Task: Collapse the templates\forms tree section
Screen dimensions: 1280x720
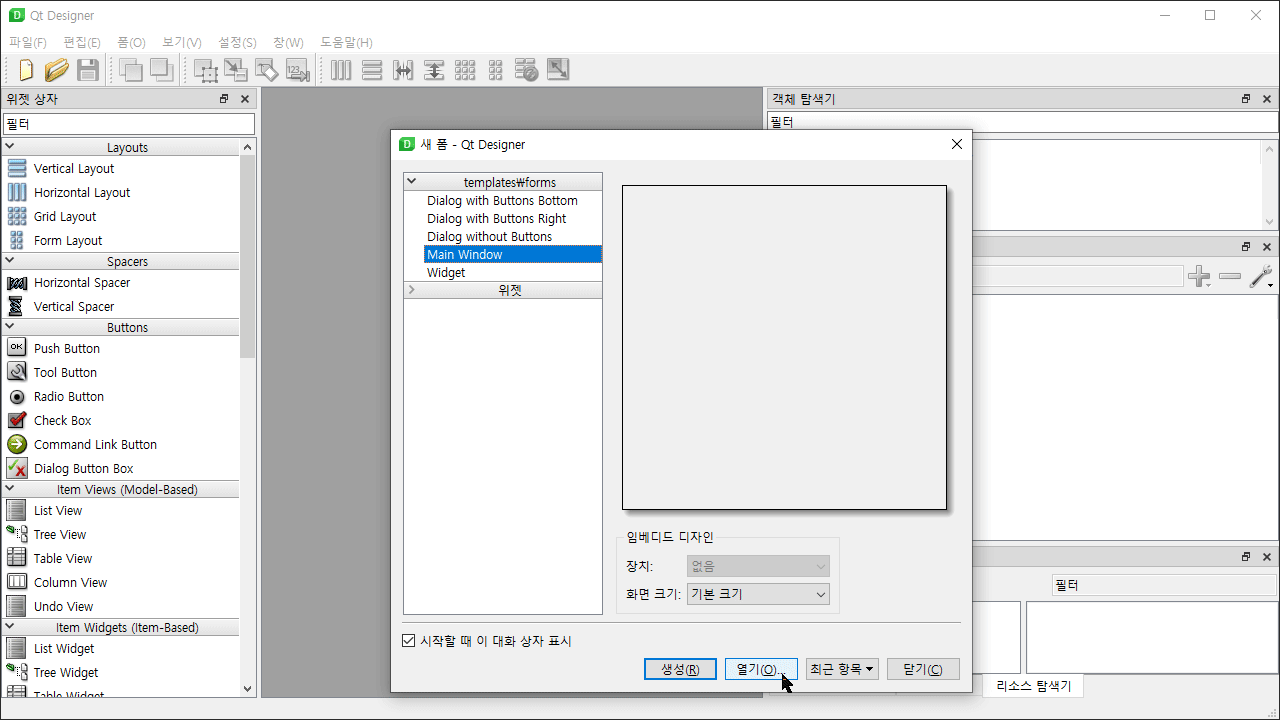Action: click(412, 182)
